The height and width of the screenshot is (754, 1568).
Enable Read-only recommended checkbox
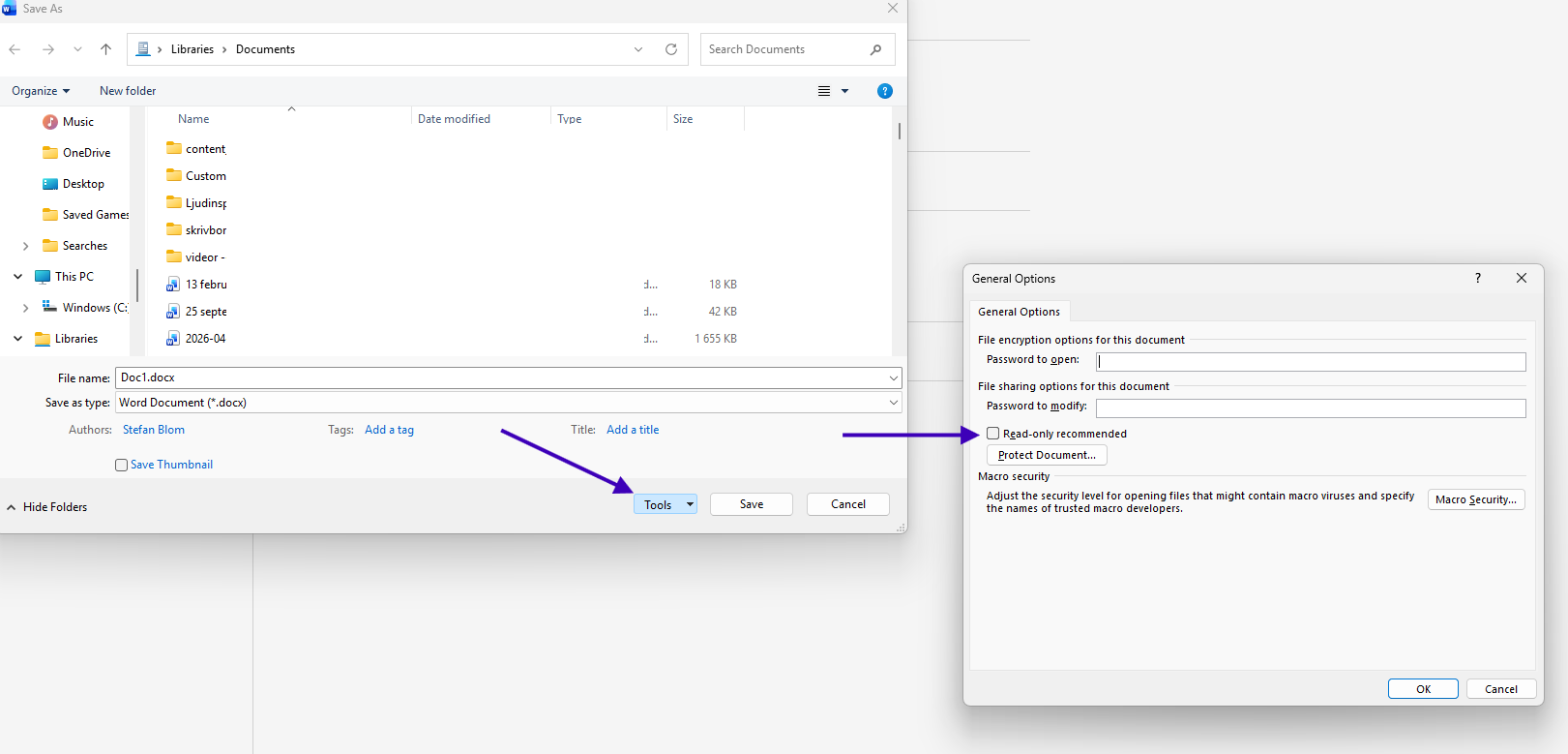click(992, 434)
